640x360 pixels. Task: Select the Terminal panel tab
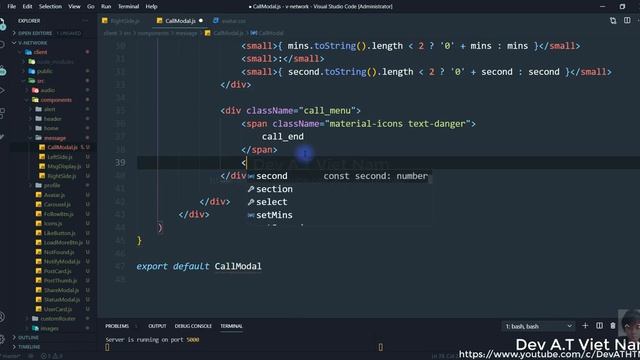(231, 326)
